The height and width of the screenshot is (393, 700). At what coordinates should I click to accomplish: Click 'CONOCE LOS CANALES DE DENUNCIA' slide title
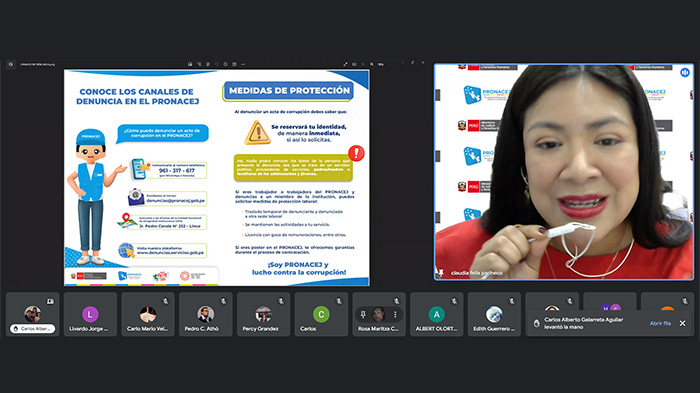coord(137,96)
